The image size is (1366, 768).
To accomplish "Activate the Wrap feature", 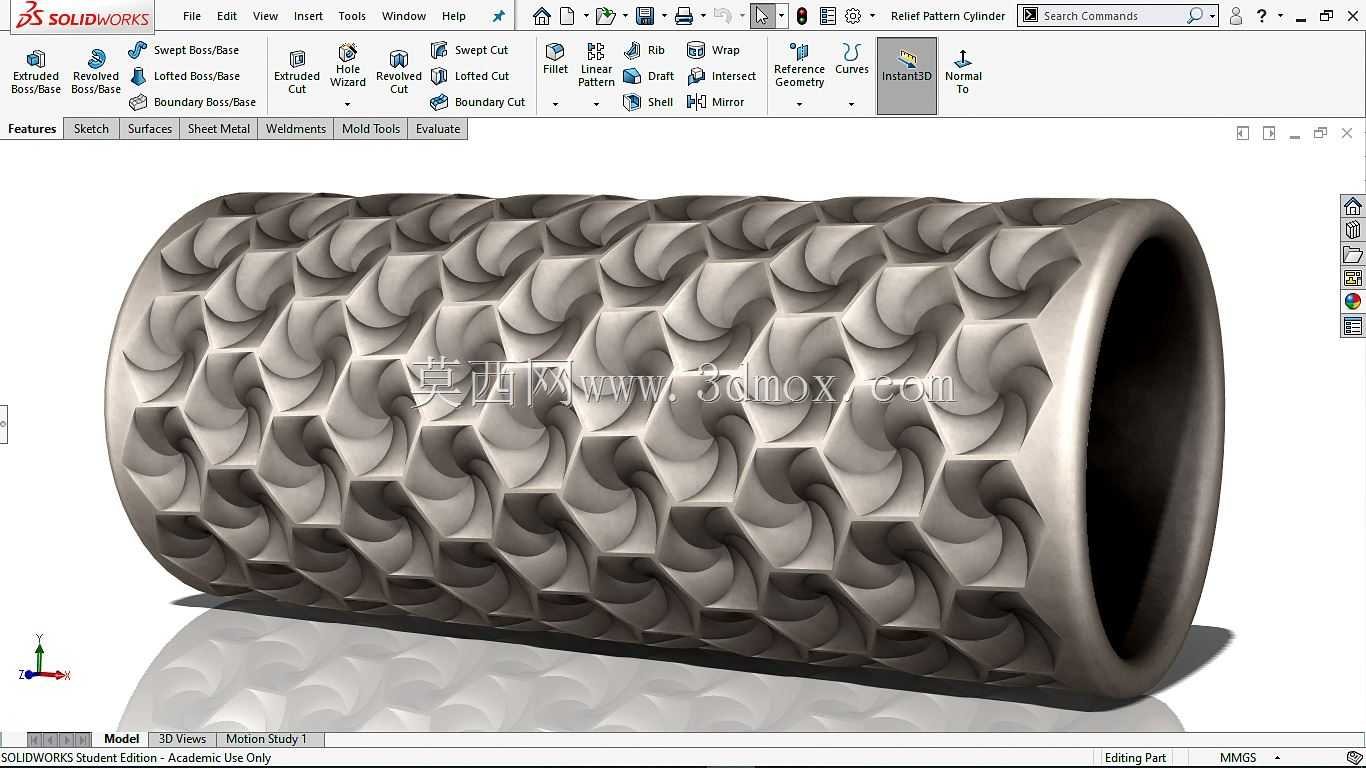I will 714,50.
